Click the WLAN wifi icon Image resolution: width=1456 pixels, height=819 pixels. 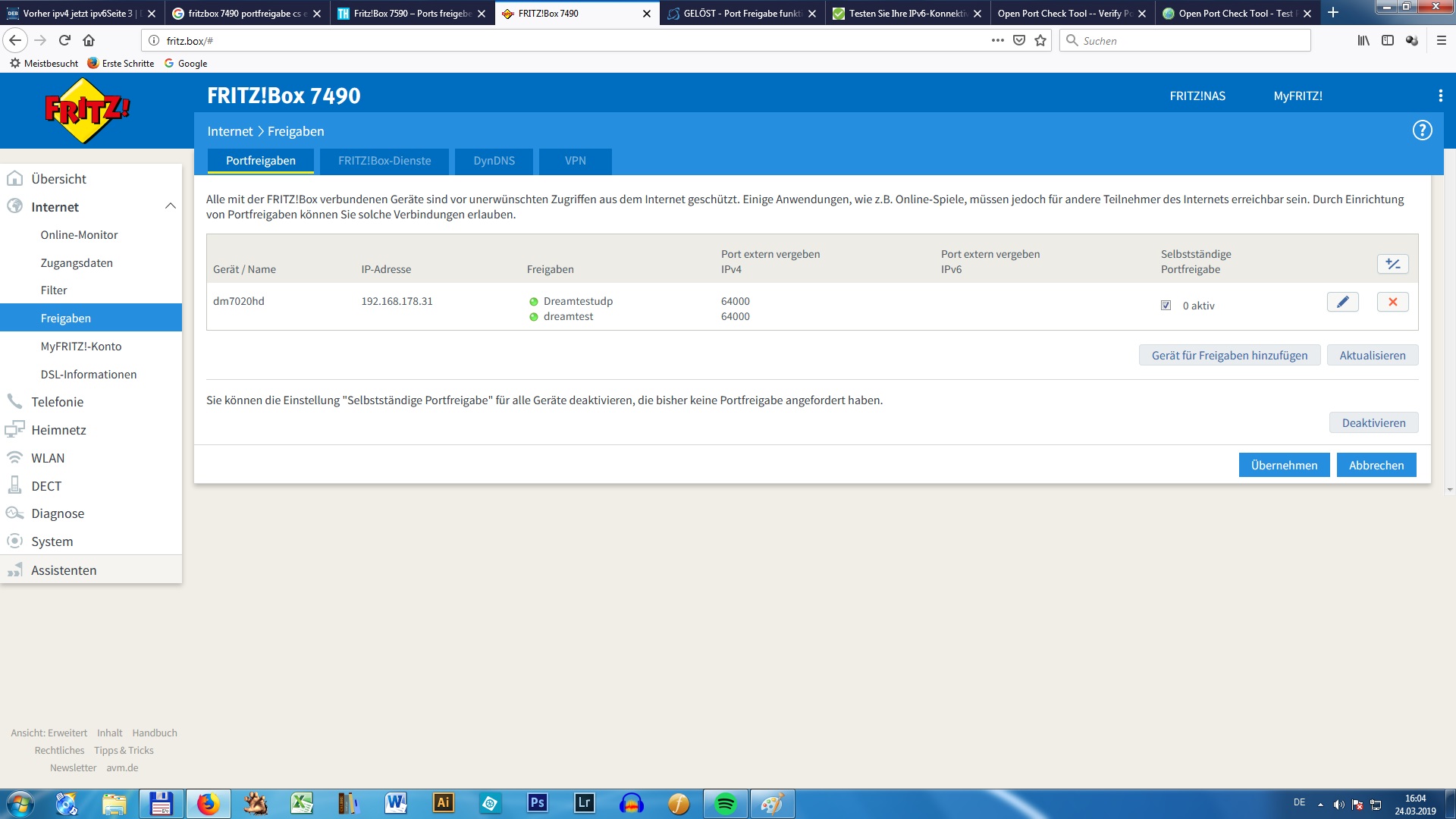[x=14, y=457]
